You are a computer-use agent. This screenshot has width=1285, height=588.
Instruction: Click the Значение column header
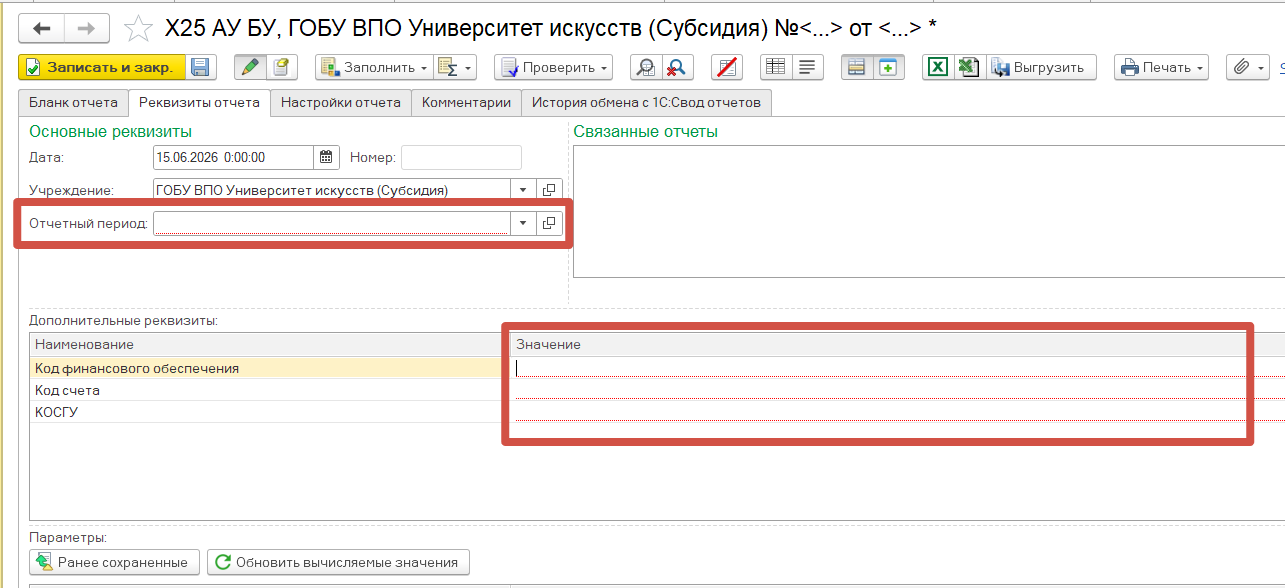[x=897, y=344]
